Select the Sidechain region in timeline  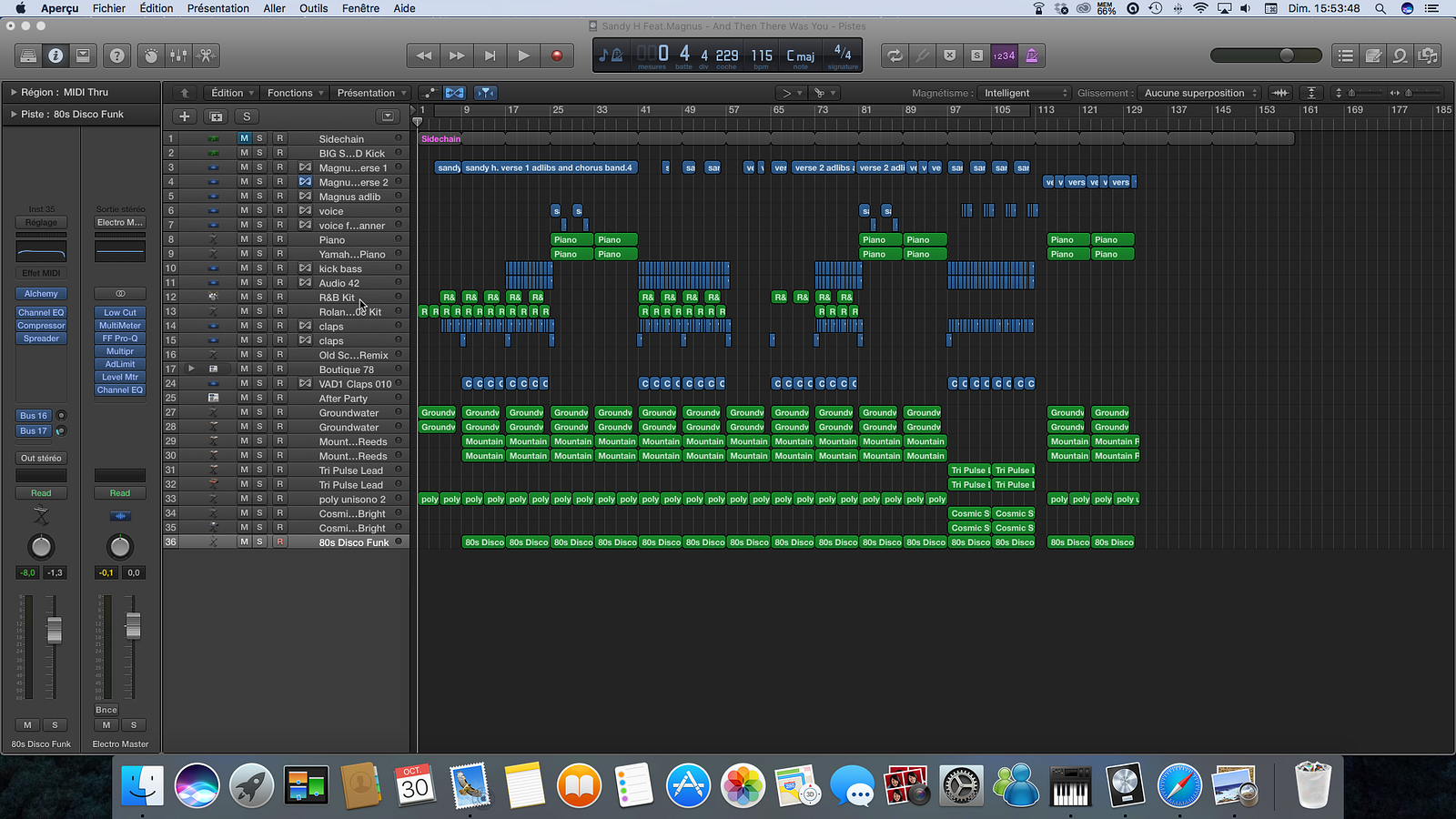pyautogui.click(x=440, y=139)
